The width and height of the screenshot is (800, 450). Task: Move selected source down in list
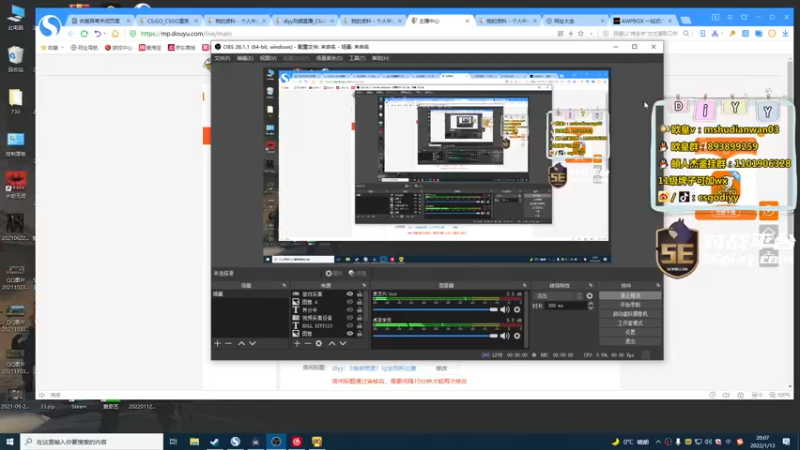[x=343, y=344]
